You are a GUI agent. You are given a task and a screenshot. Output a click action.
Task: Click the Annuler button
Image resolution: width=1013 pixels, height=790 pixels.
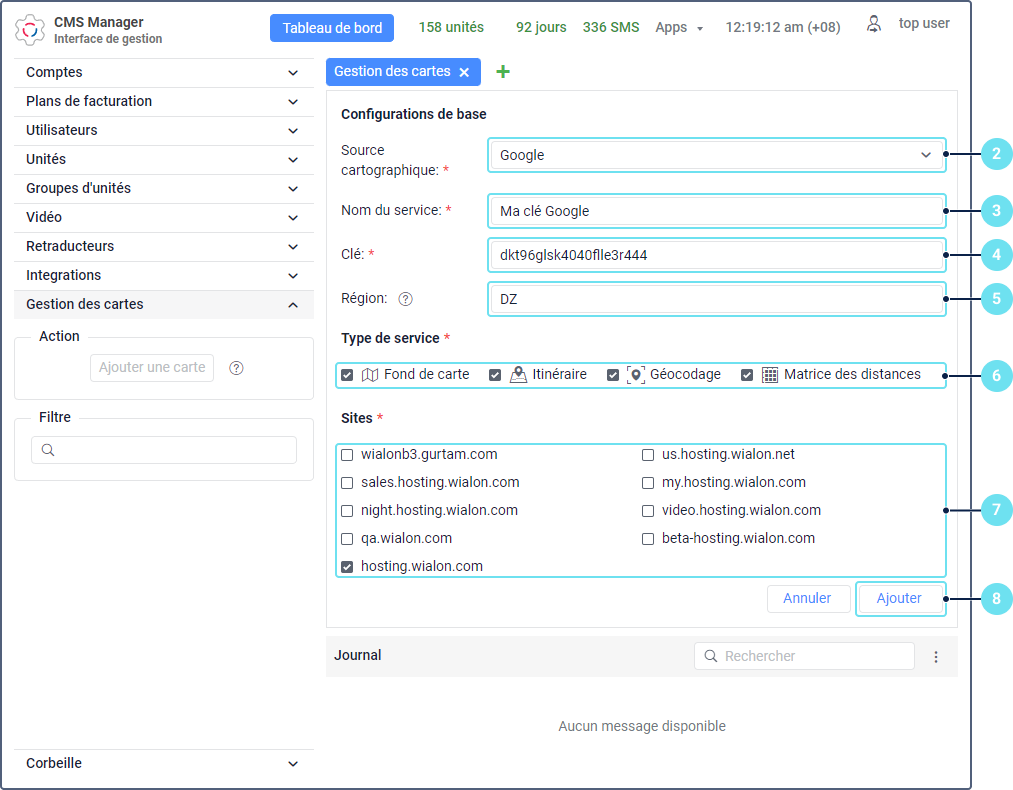808,599
